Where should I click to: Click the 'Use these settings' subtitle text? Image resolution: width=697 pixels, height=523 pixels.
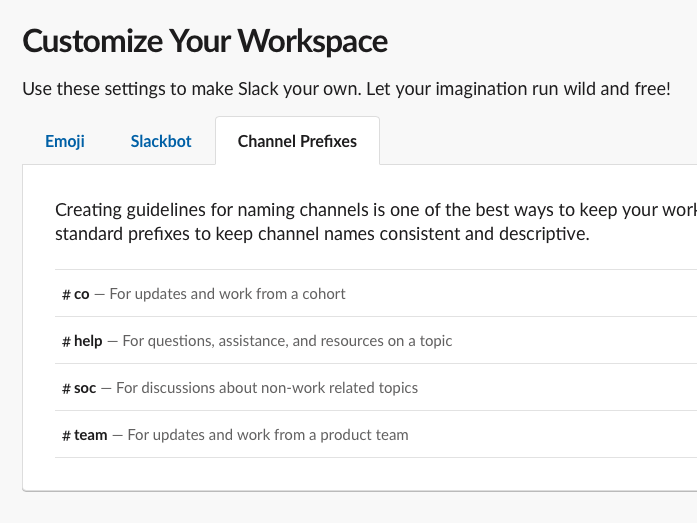pyautogui.click(x=346, y=88)
